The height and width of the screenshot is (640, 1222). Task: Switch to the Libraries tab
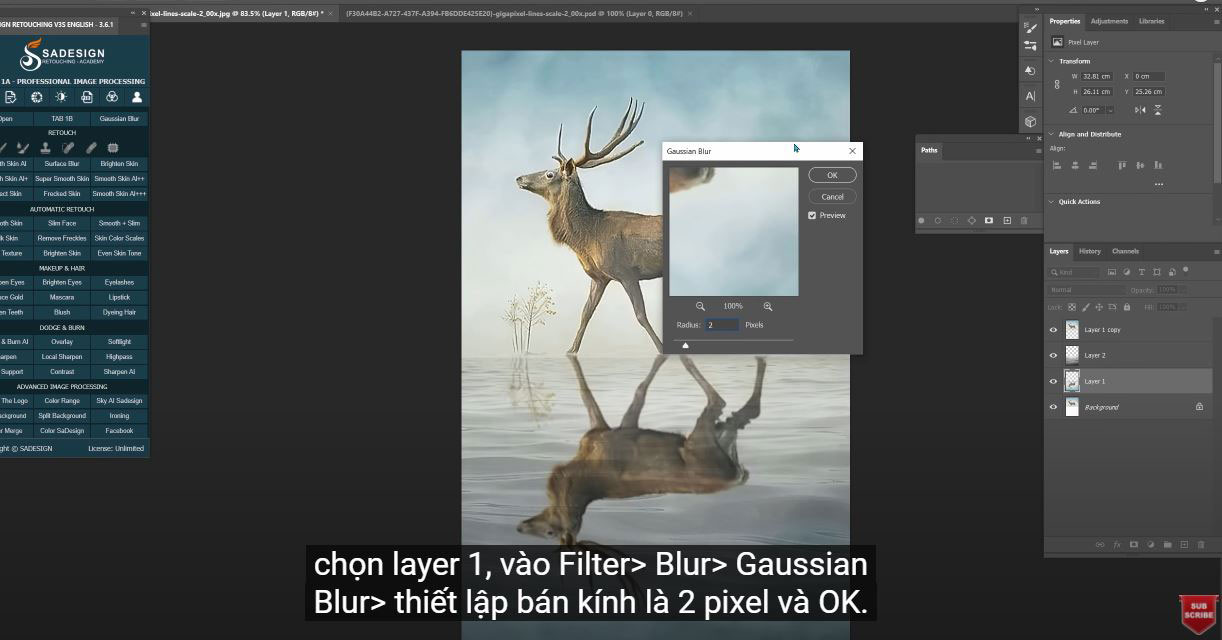(x=1151, y=21)
